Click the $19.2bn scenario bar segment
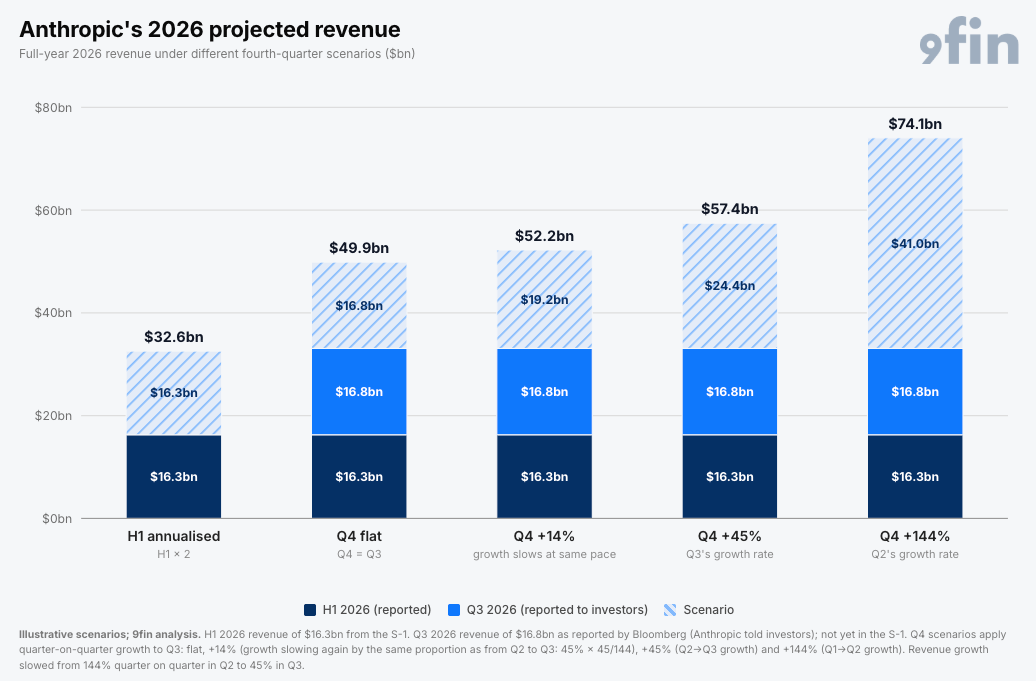Screen dimensions: 1036x681 tap(544, 300)
